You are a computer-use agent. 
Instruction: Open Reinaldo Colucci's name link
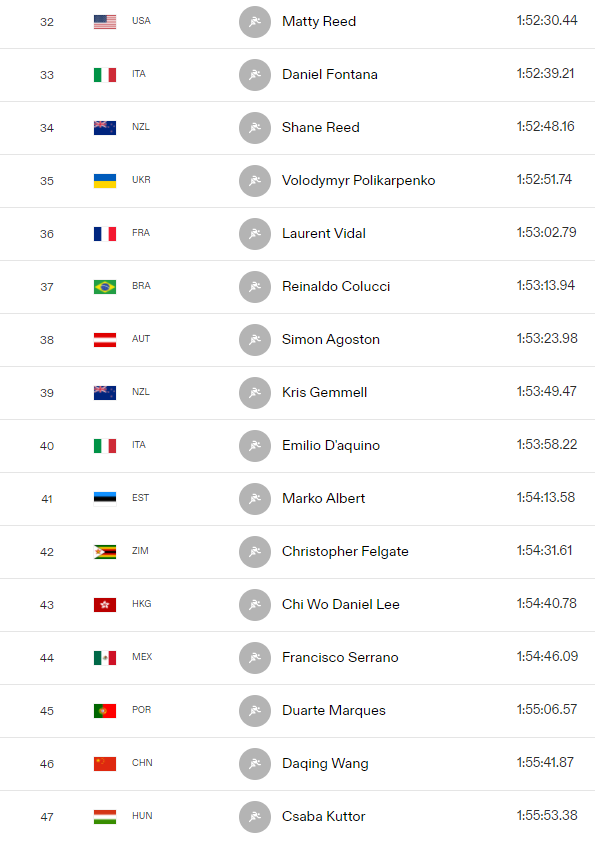pyautogui.click(x=336, y=286)
